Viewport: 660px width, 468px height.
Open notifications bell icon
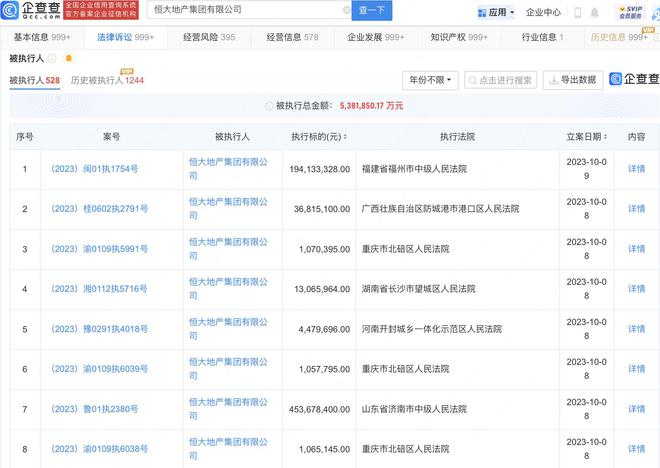click(594, 13)
